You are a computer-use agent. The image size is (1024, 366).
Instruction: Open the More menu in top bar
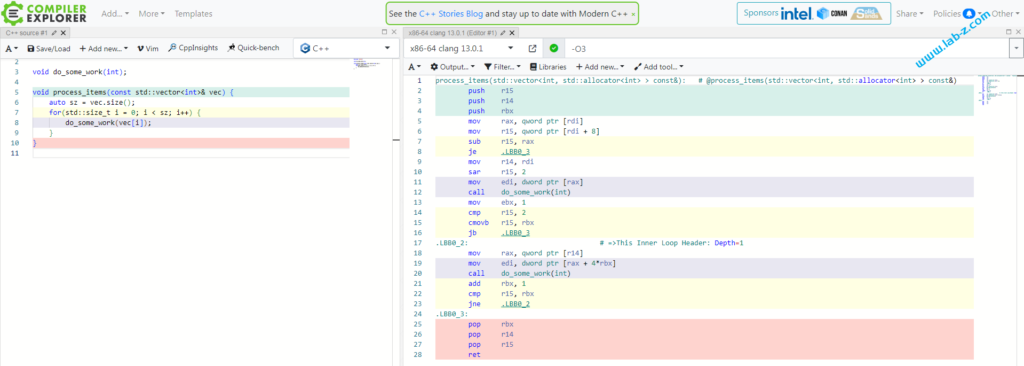[152, 13]
